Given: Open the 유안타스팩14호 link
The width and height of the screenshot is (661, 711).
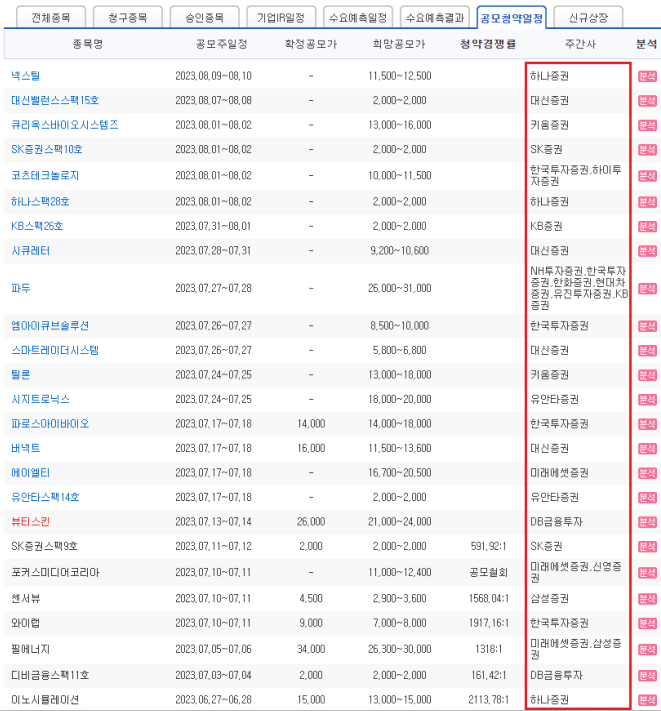Looking at the screenshot, I should [45, 497].
